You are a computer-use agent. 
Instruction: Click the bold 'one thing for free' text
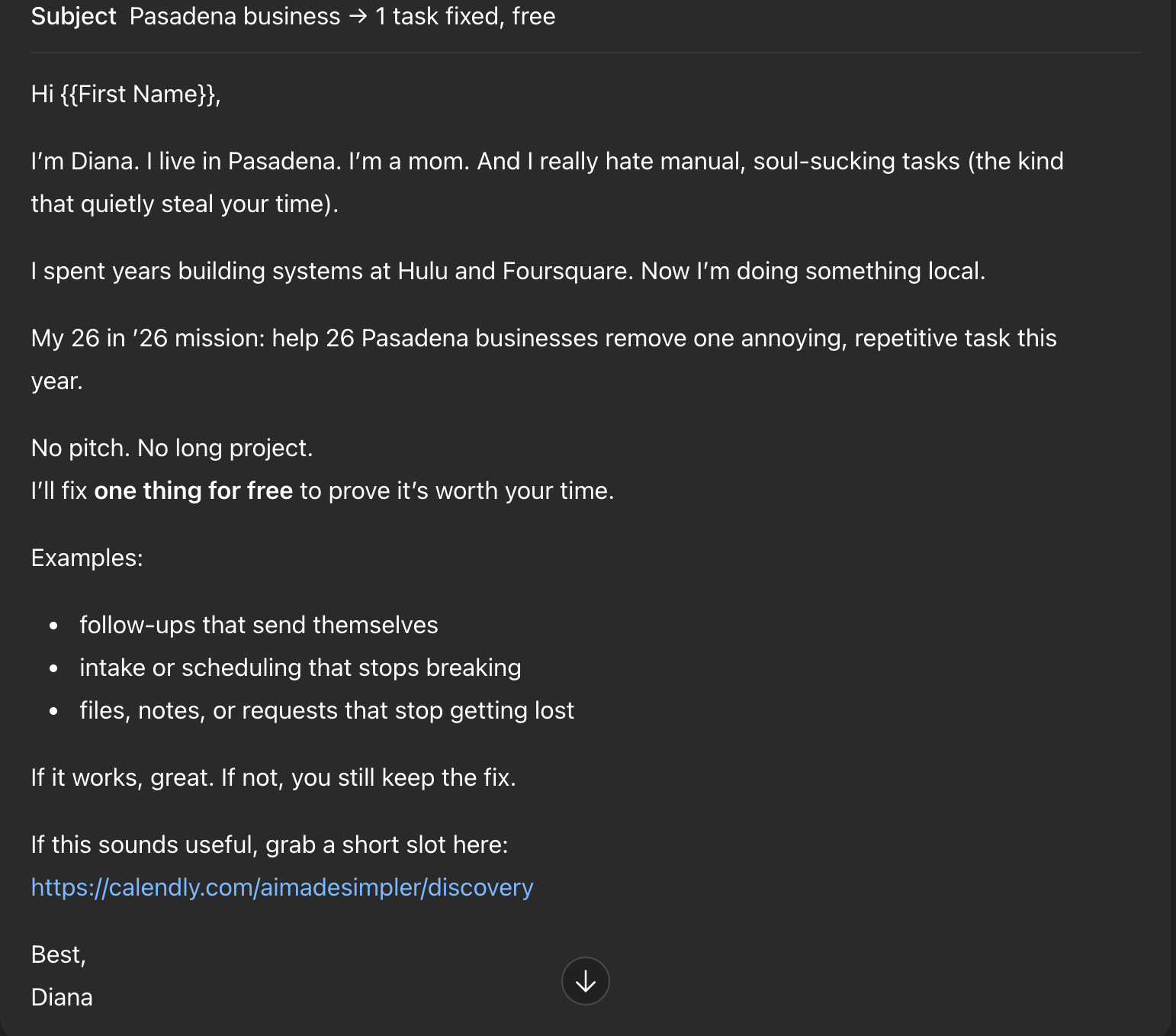194,491
